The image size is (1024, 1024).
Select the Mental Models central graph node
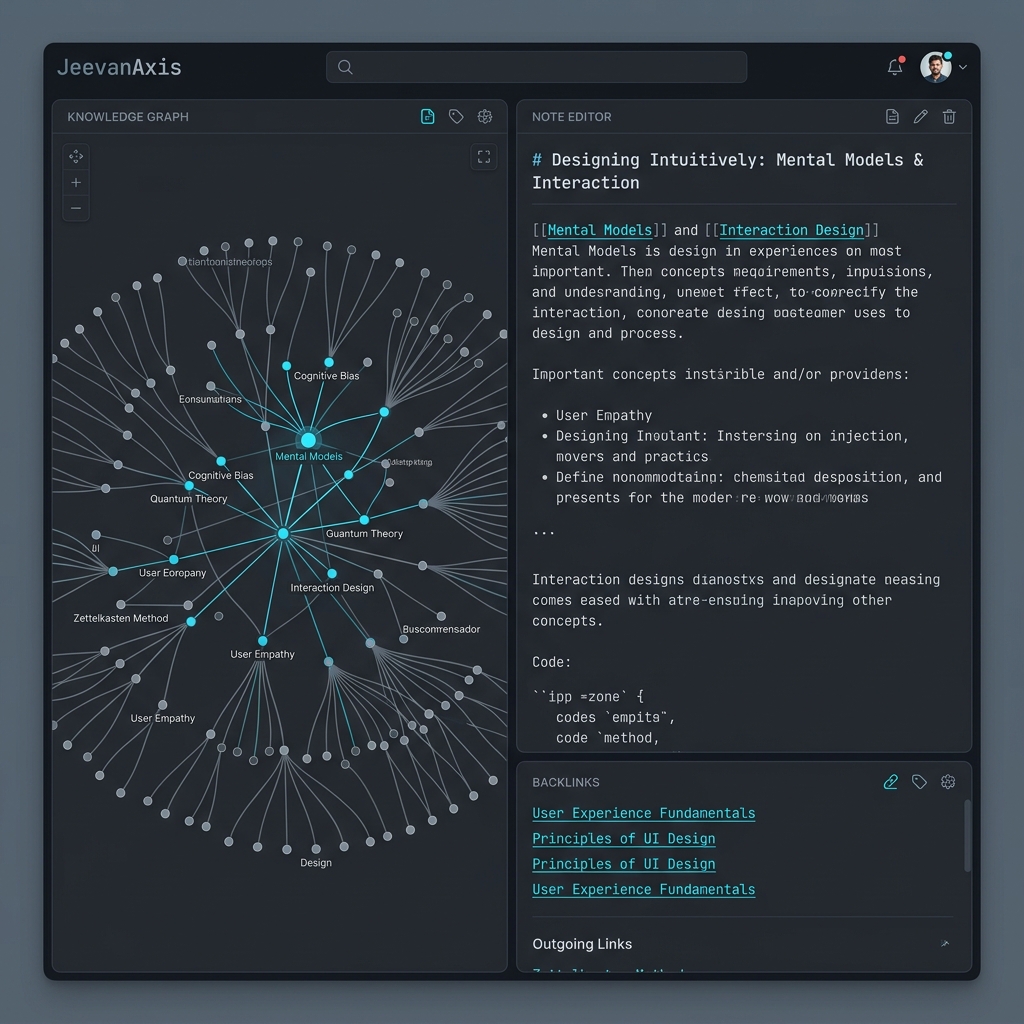pos(308,440)
